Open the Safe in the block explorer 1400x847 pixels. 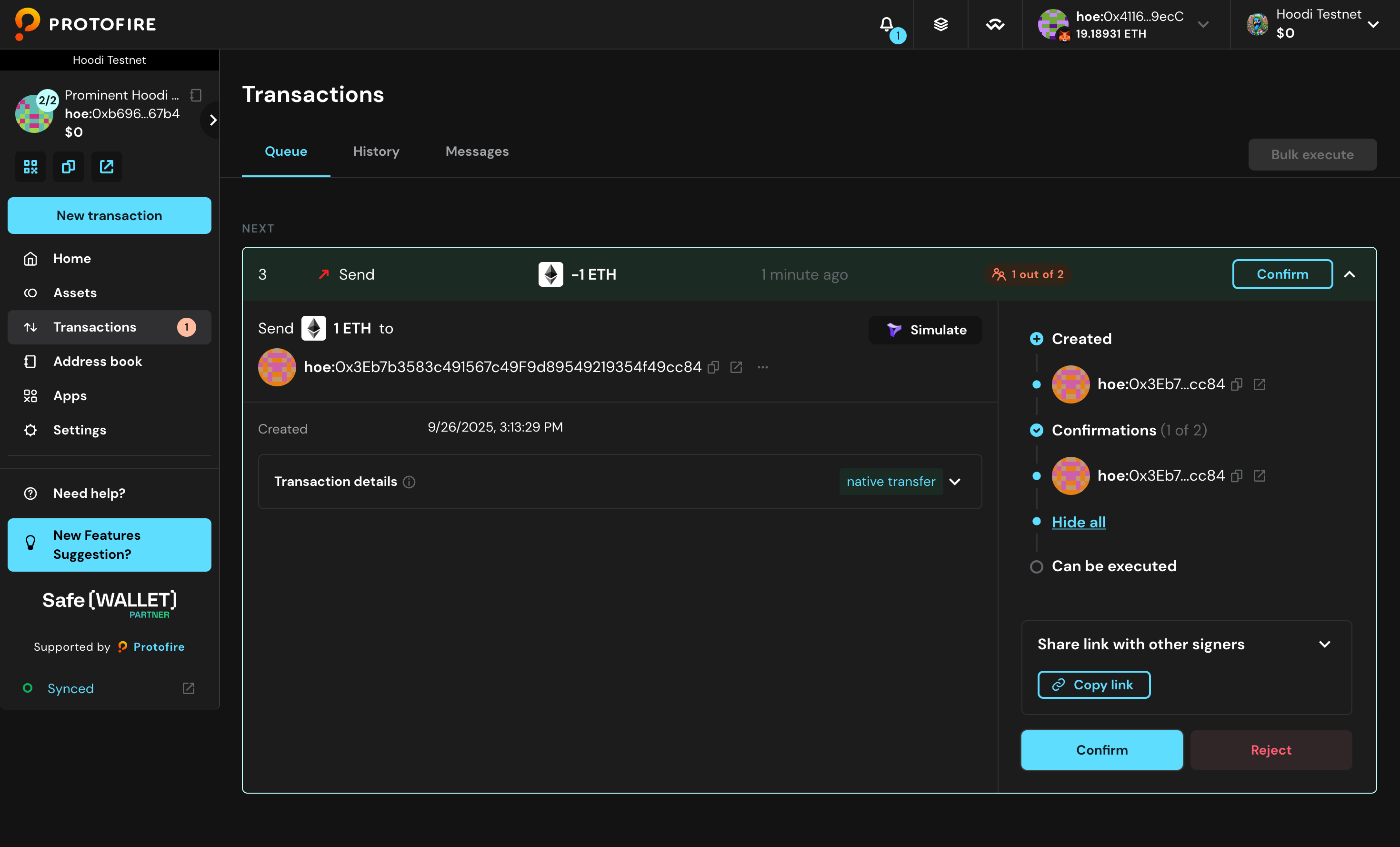tap(106, 167)
